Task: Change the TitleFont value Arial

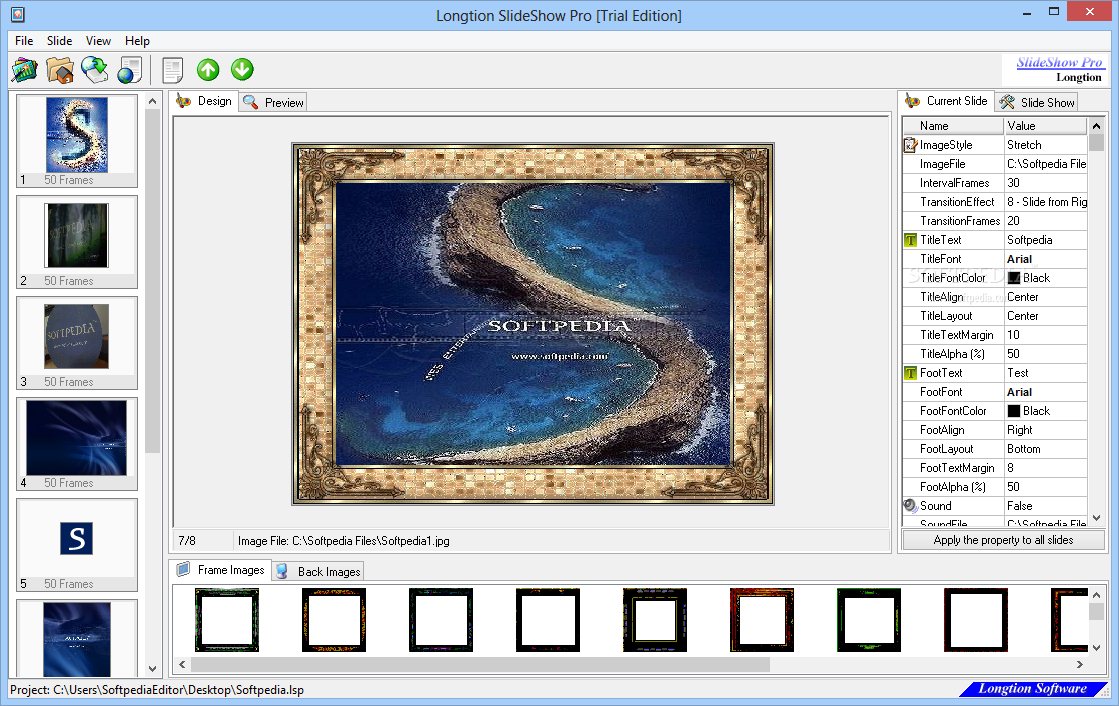Action: coord(1045,258)
